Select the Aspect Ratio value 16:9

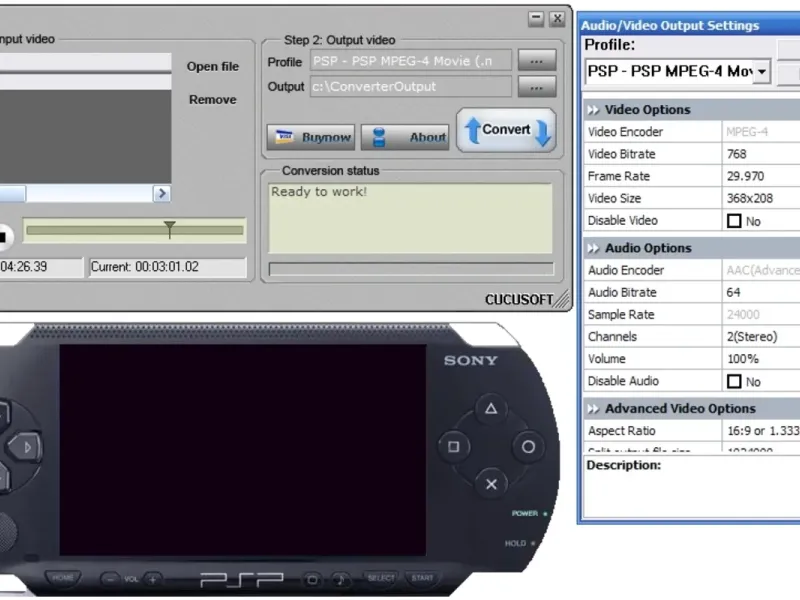[x=761, y=431]
